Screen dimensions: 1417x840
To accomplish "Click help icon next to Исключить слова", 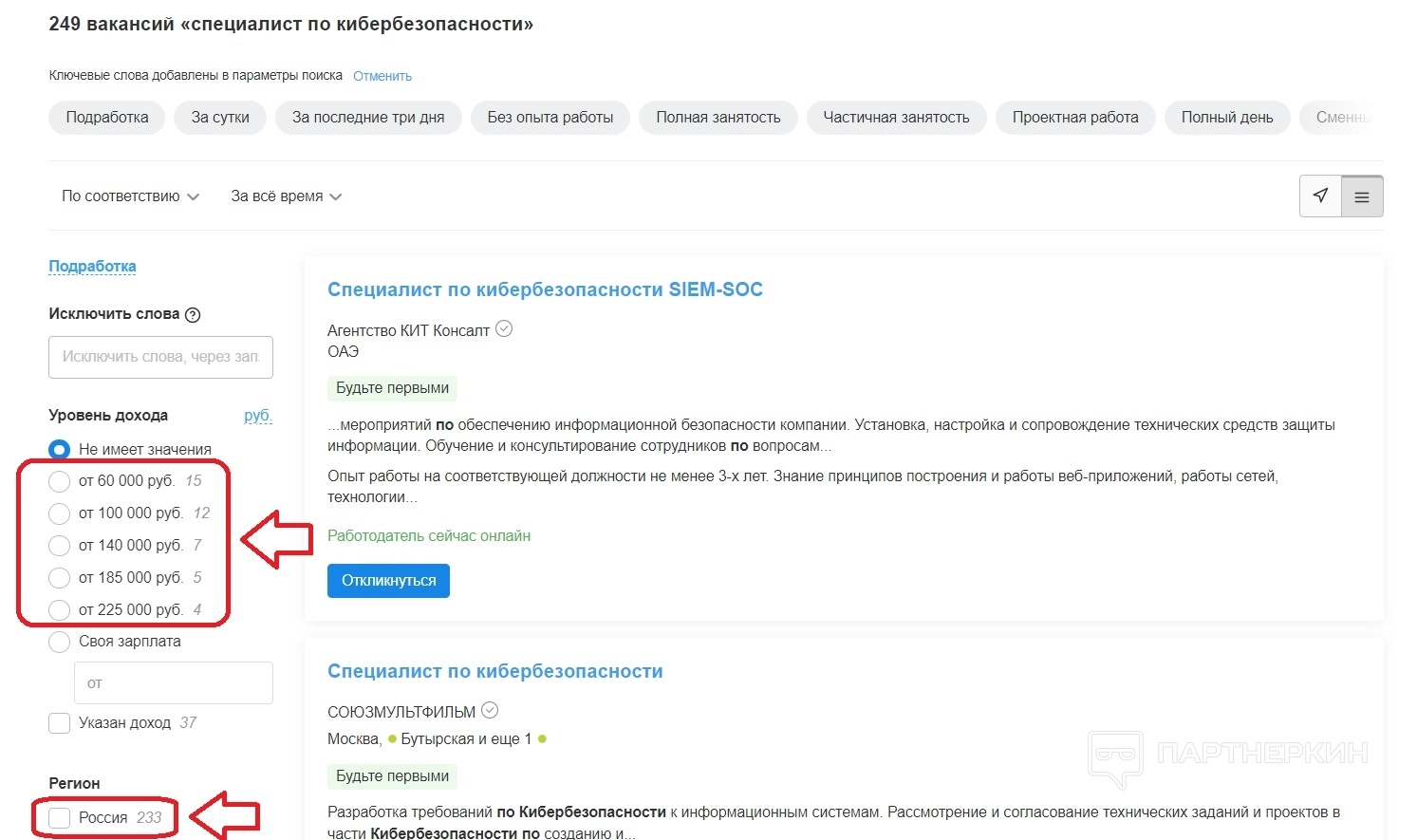I will point(193,315).
